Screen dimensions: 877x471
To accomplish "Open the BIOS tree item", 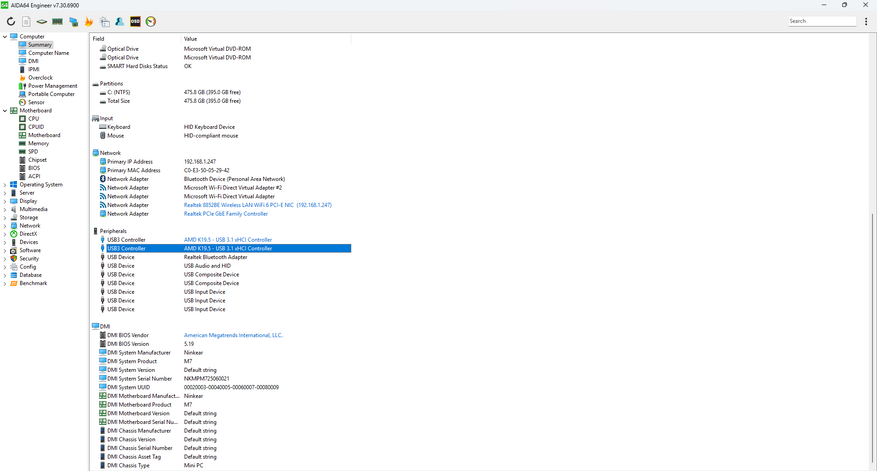I will pos(34,168).
